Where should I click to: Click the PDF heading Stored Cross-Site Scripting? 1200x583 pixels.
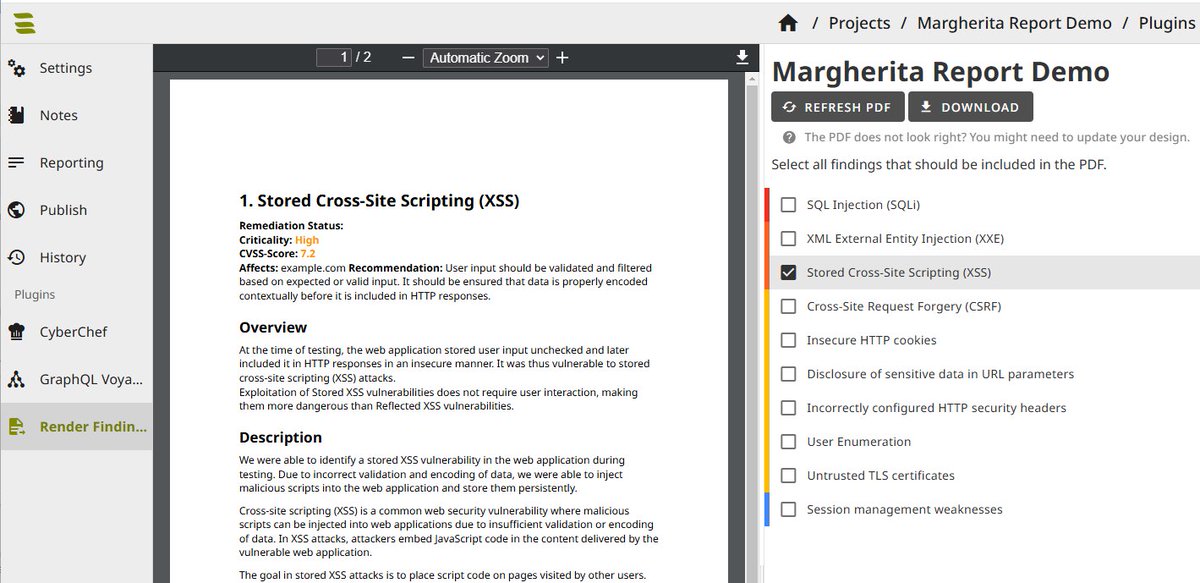pyautogui.click(x=379, y=201)
